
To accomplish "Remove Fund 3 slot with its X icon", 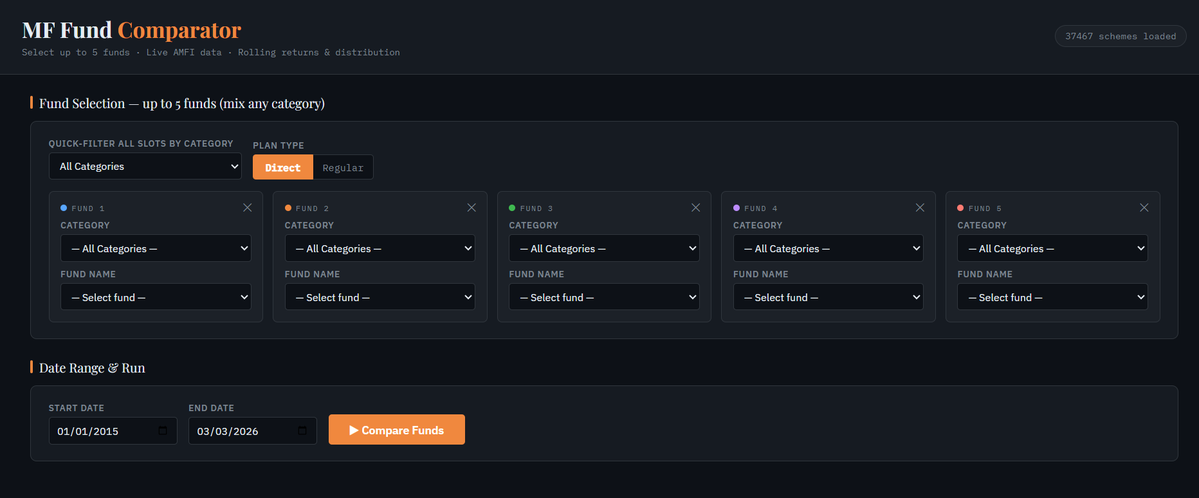I will [x=695, y=207].
